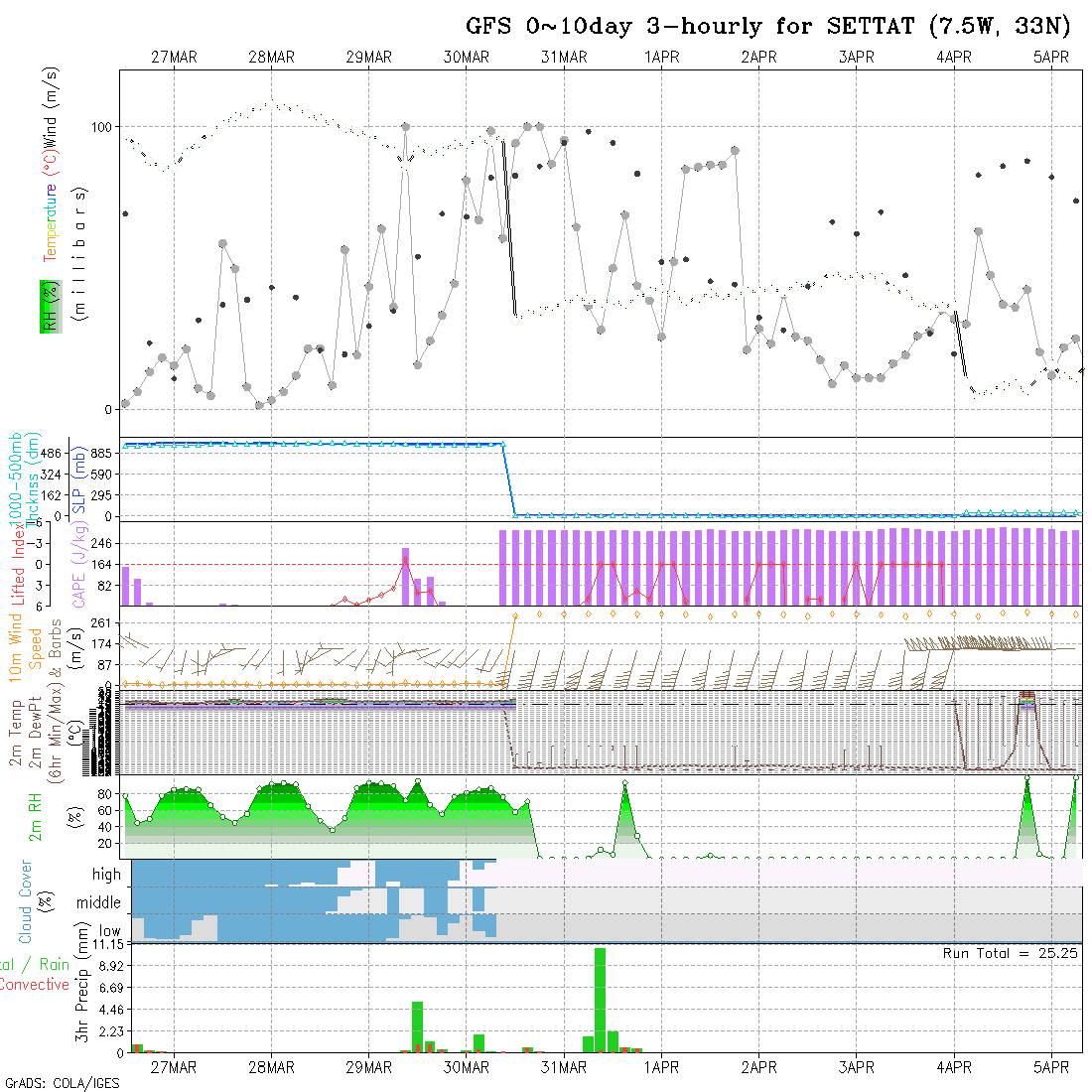Click the Cloud Cover axis title

[26, 901]
